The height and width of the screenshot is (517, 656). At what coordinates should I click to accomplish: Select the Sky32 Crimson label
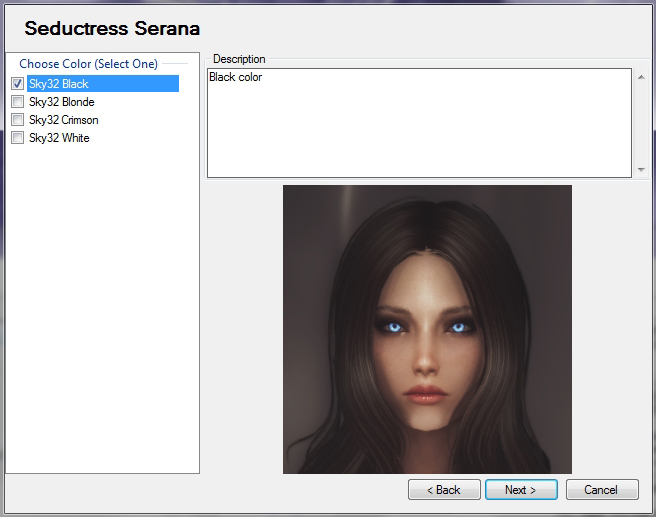(x=64, y=120)
